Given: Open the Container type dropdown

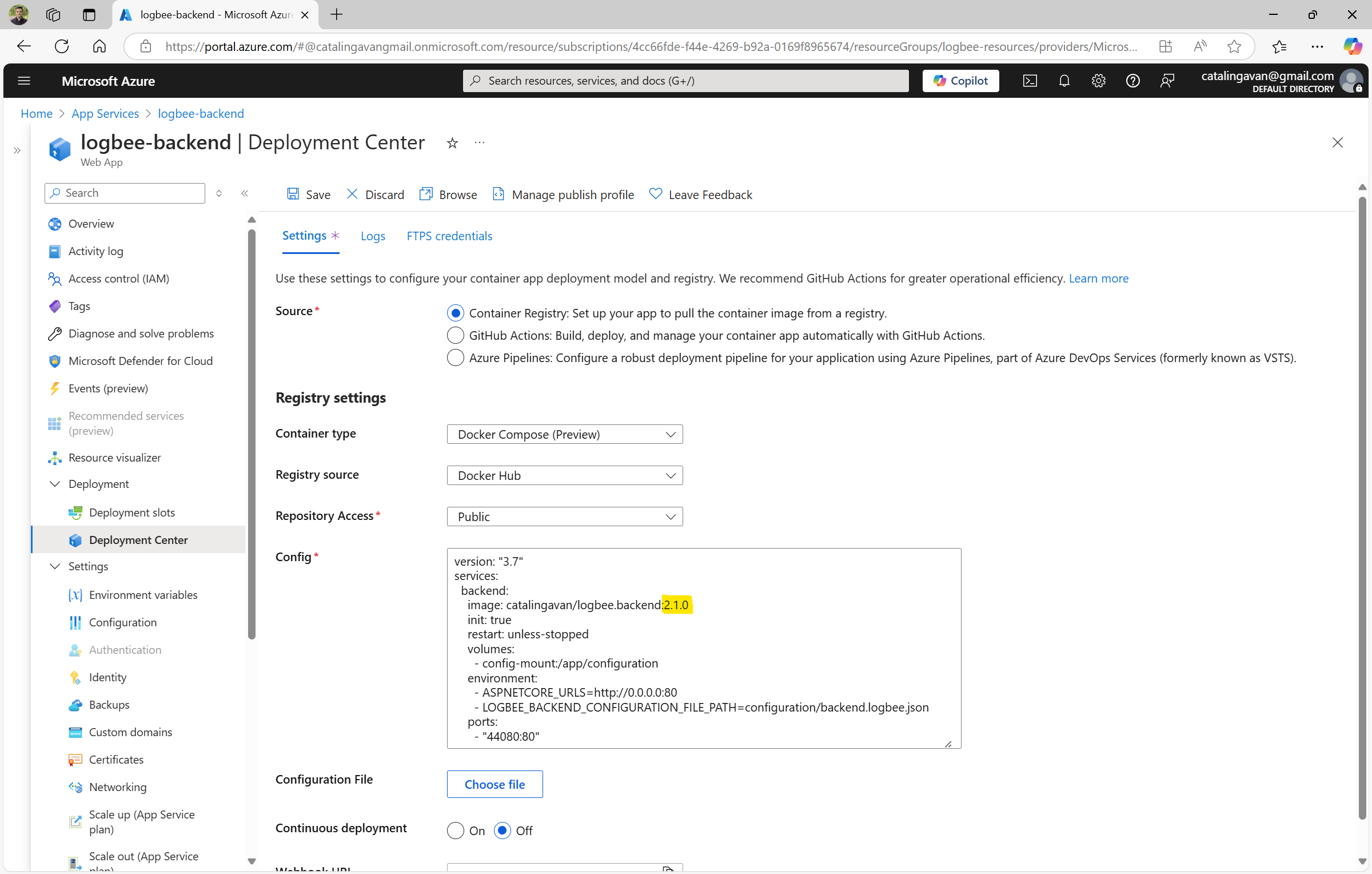Looking at the screenshot, I should click(565, 434).
